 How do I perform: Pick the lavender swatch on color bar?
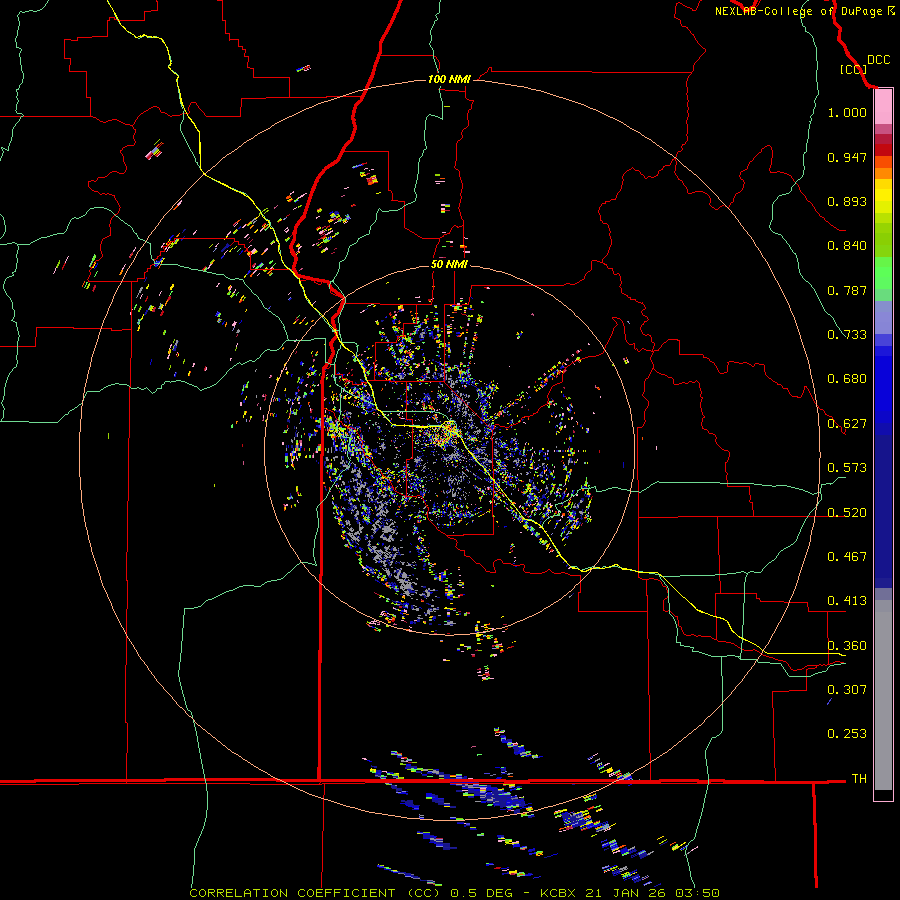click(x=883, y=317)
